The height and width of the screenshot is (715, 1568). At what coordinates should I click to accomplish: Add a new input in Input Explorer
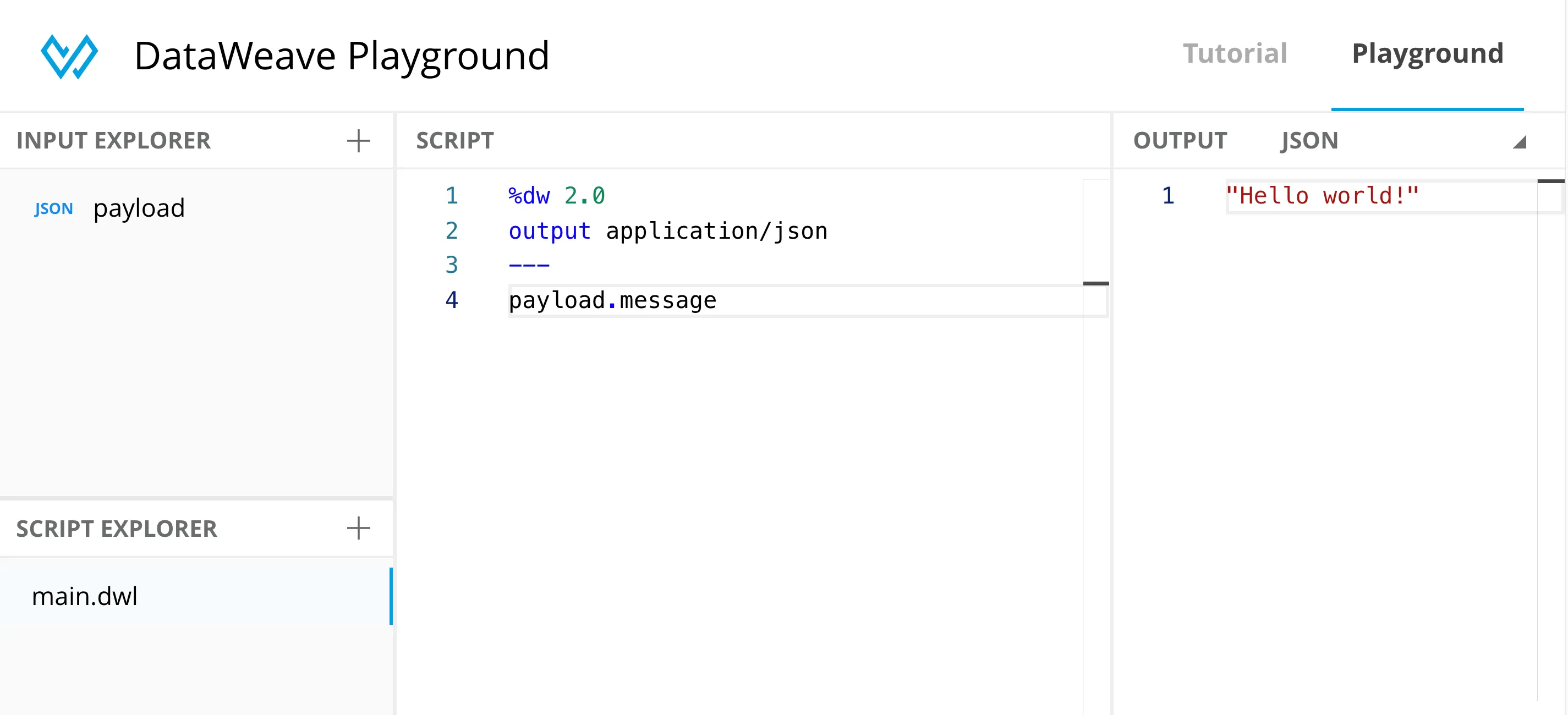(x=359, y=141)
